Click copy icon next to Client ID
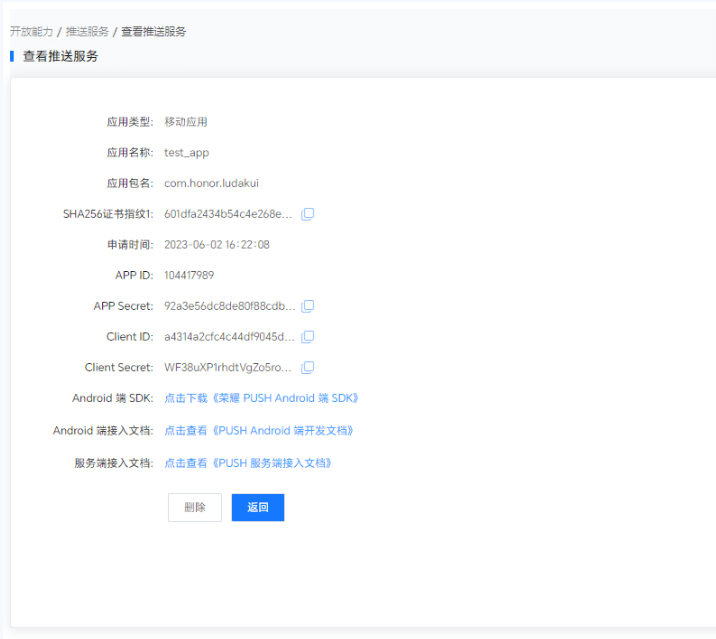Screen dimensions: 716x639 click(x=308, y=337)
